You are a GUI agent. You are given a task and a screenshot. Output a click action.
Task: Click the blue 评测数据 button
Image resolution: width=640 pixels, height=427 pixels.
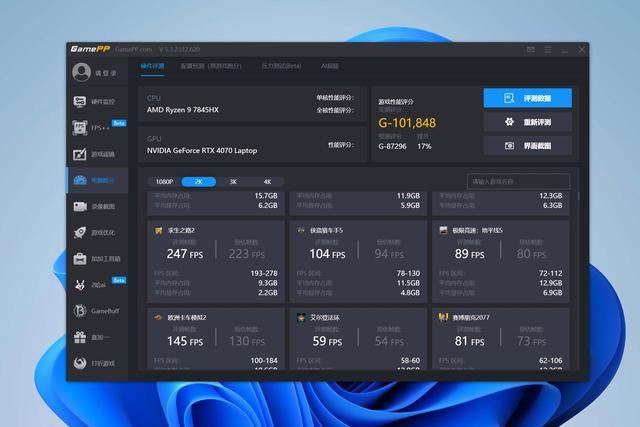pos(528,98)
